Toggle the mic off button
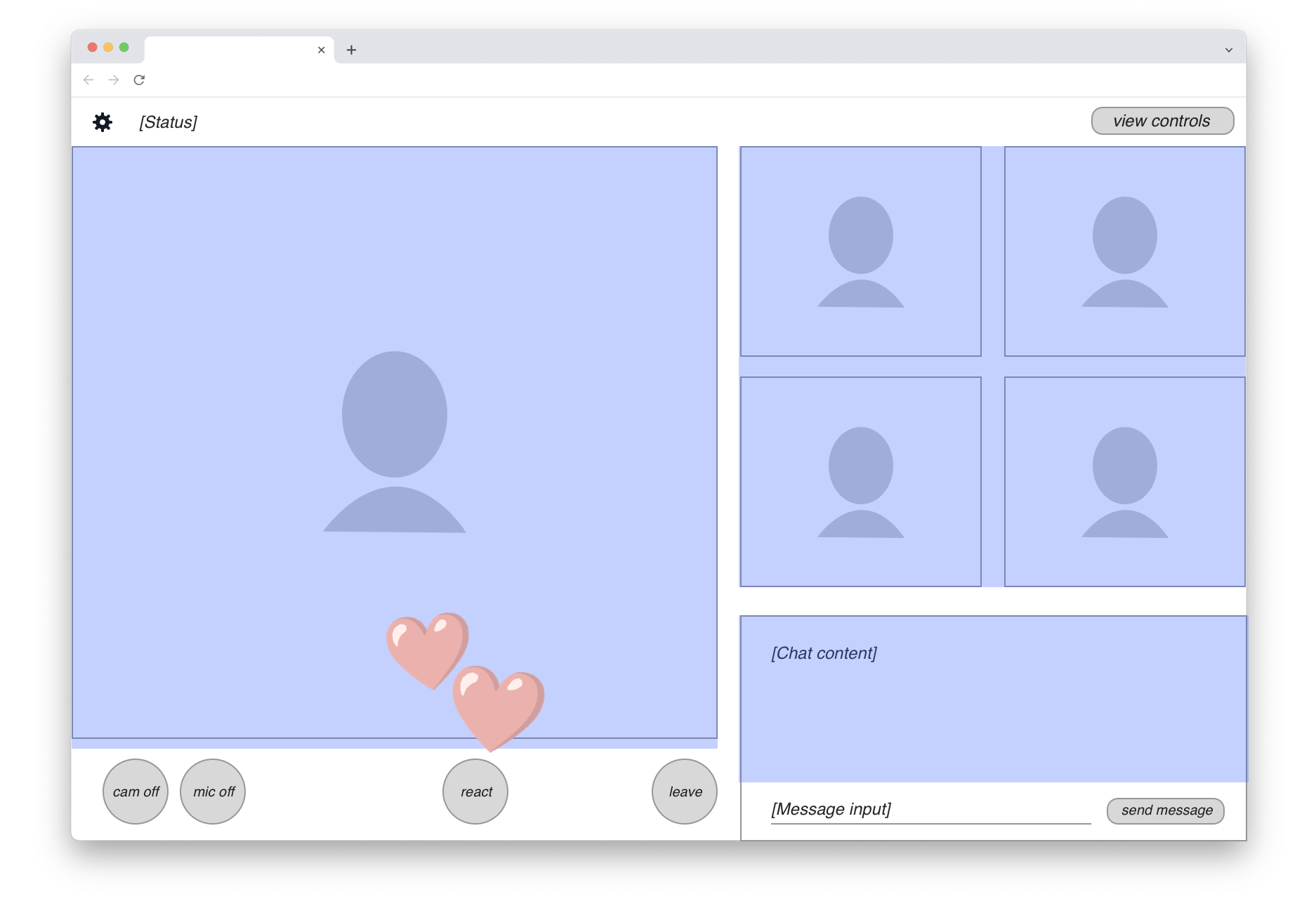 coord(213,792)
